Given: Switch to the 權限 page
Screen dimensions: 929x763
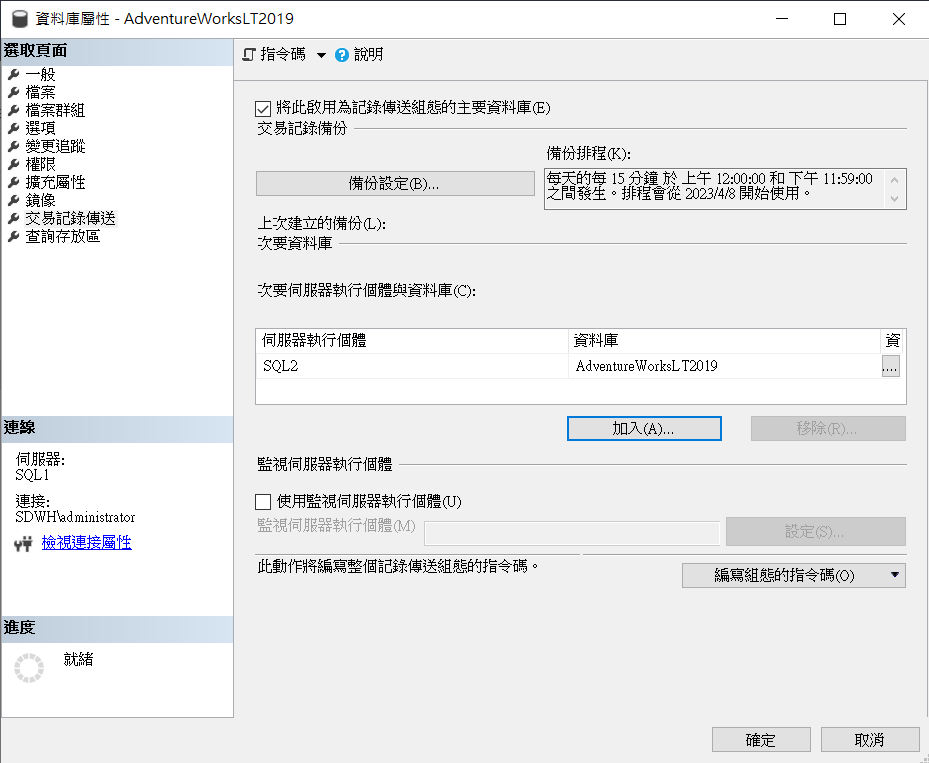Looking at the screenshot, I should click(40, 165).
